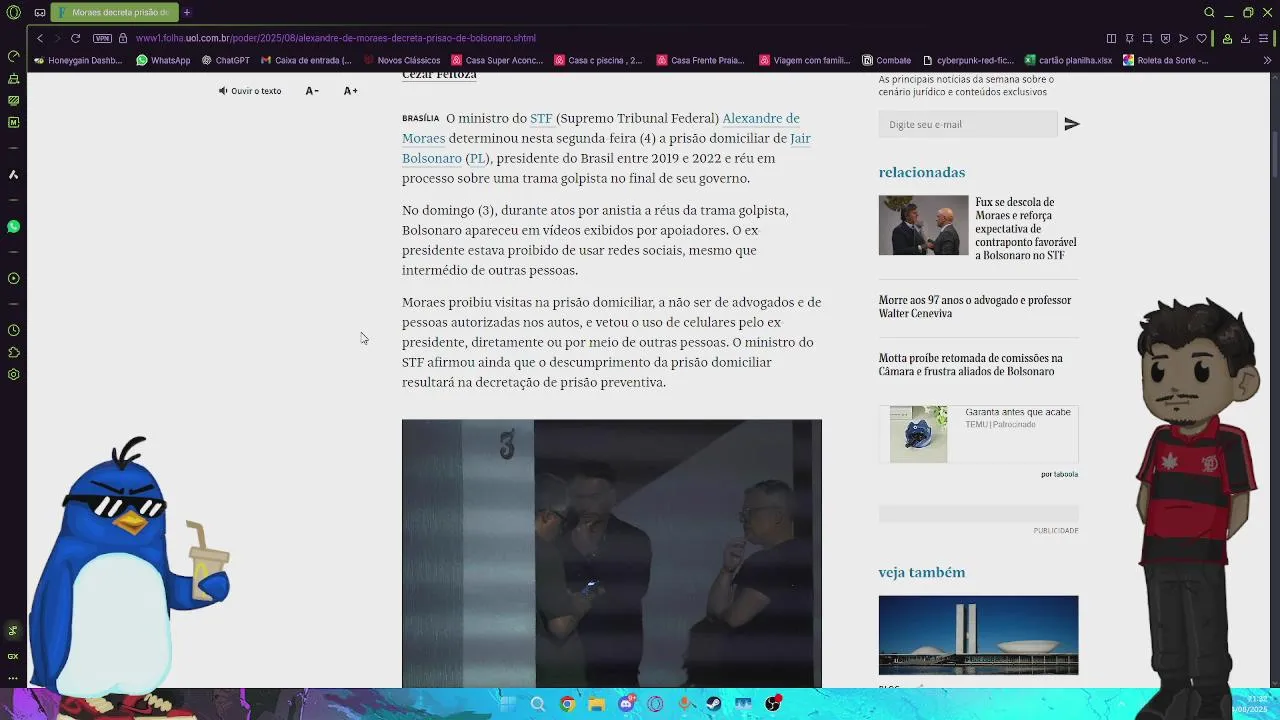Open the profile account icon
The height and width of the screenshot is (720, 1280).
(1227, 38)
